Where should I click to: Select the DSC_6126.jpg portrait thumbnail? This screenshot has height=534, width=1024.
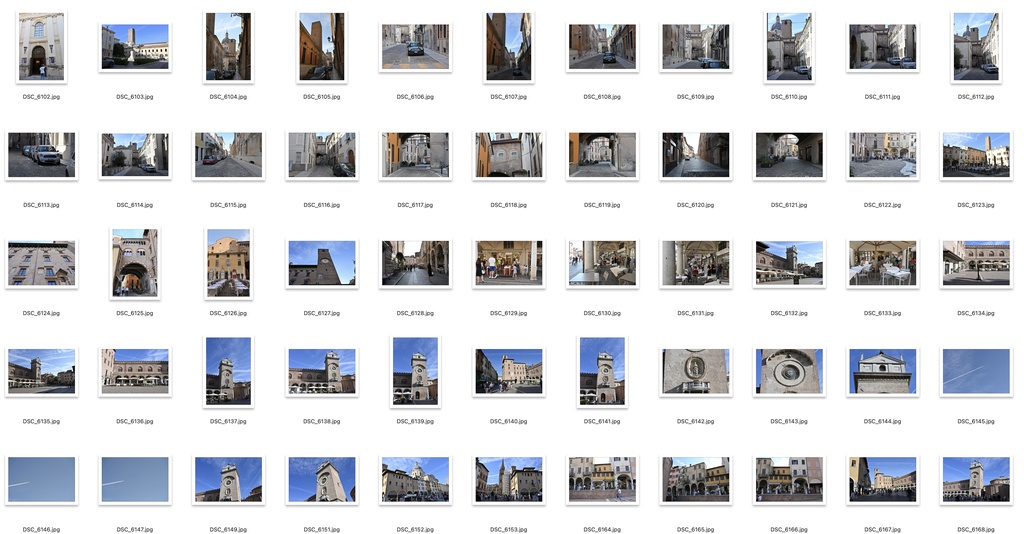[228, 263]
